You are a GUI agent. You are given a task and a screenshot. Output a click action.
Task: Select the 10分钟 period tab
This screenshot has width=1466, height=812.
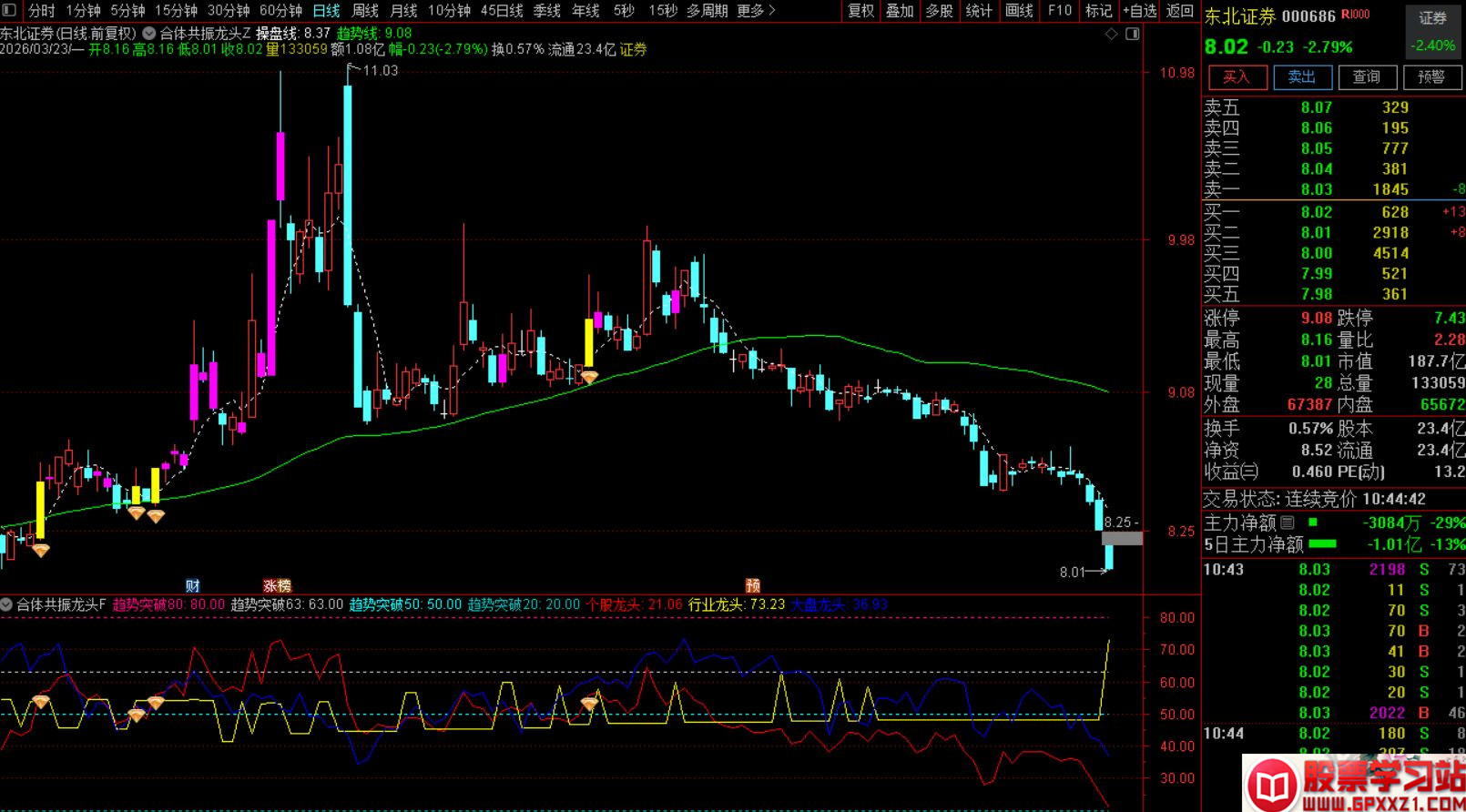(x=449, y=10)
